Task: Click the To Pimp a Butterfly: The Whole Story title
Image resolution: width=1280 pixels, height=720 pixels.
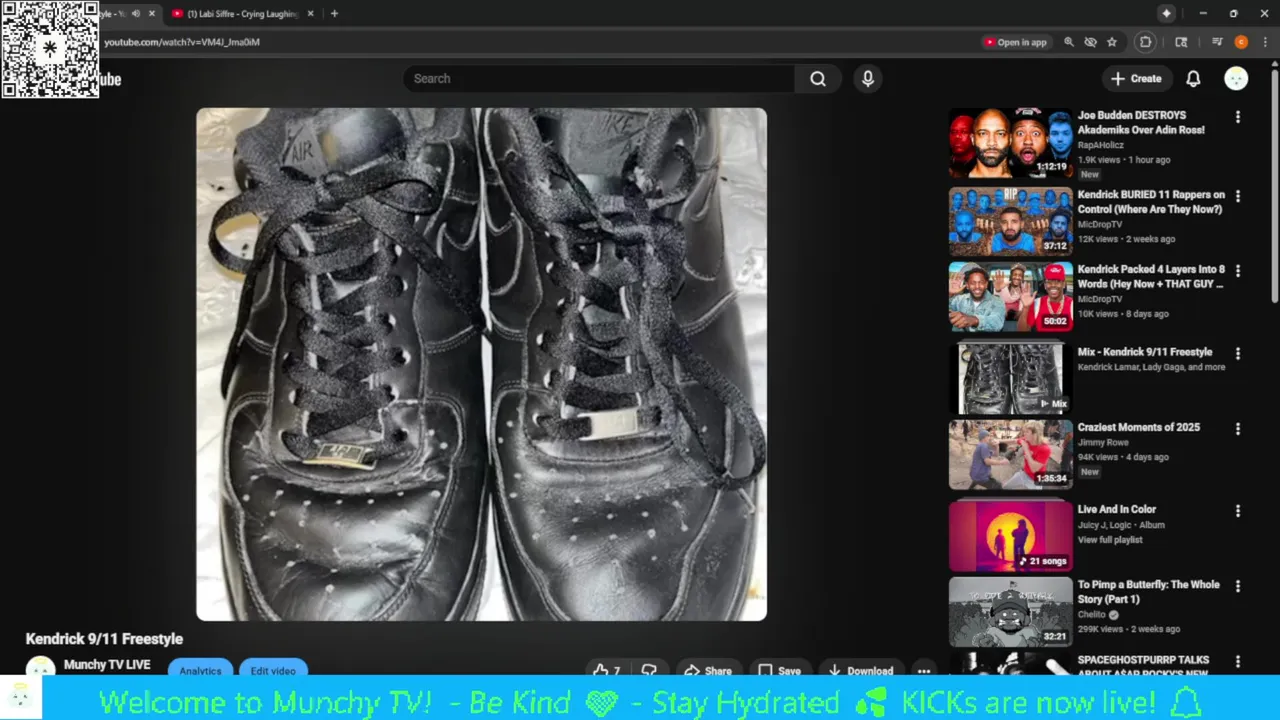Action: [1149, 592]
